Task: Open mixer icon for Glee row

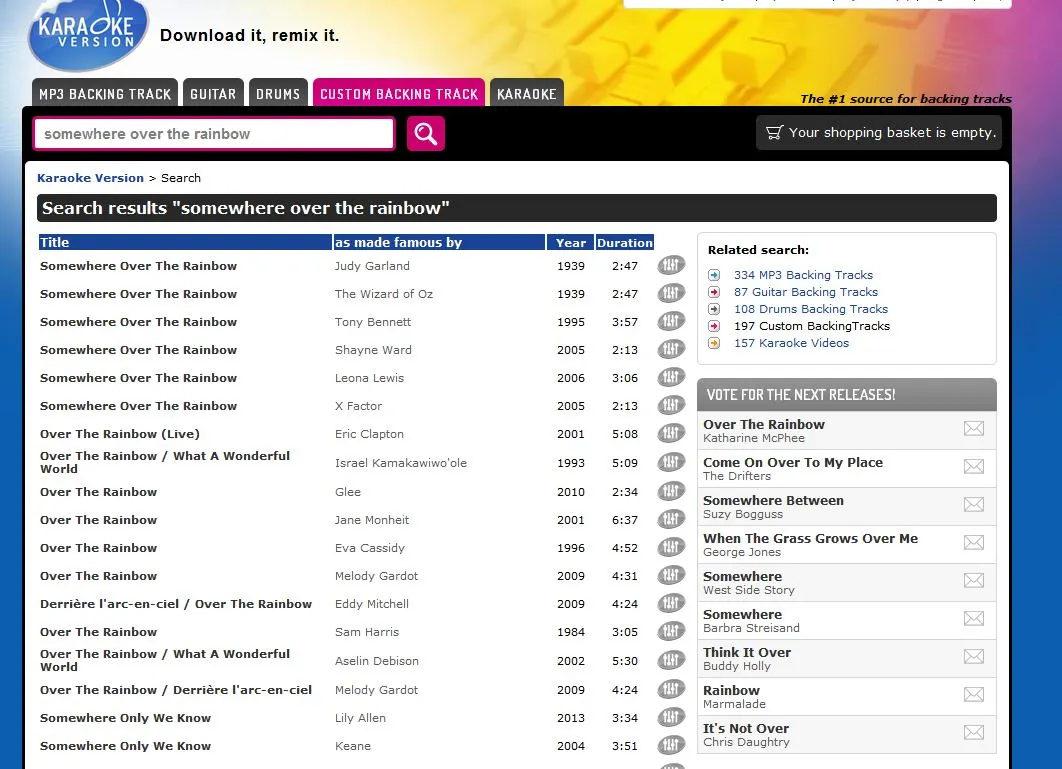Action: 671,491
